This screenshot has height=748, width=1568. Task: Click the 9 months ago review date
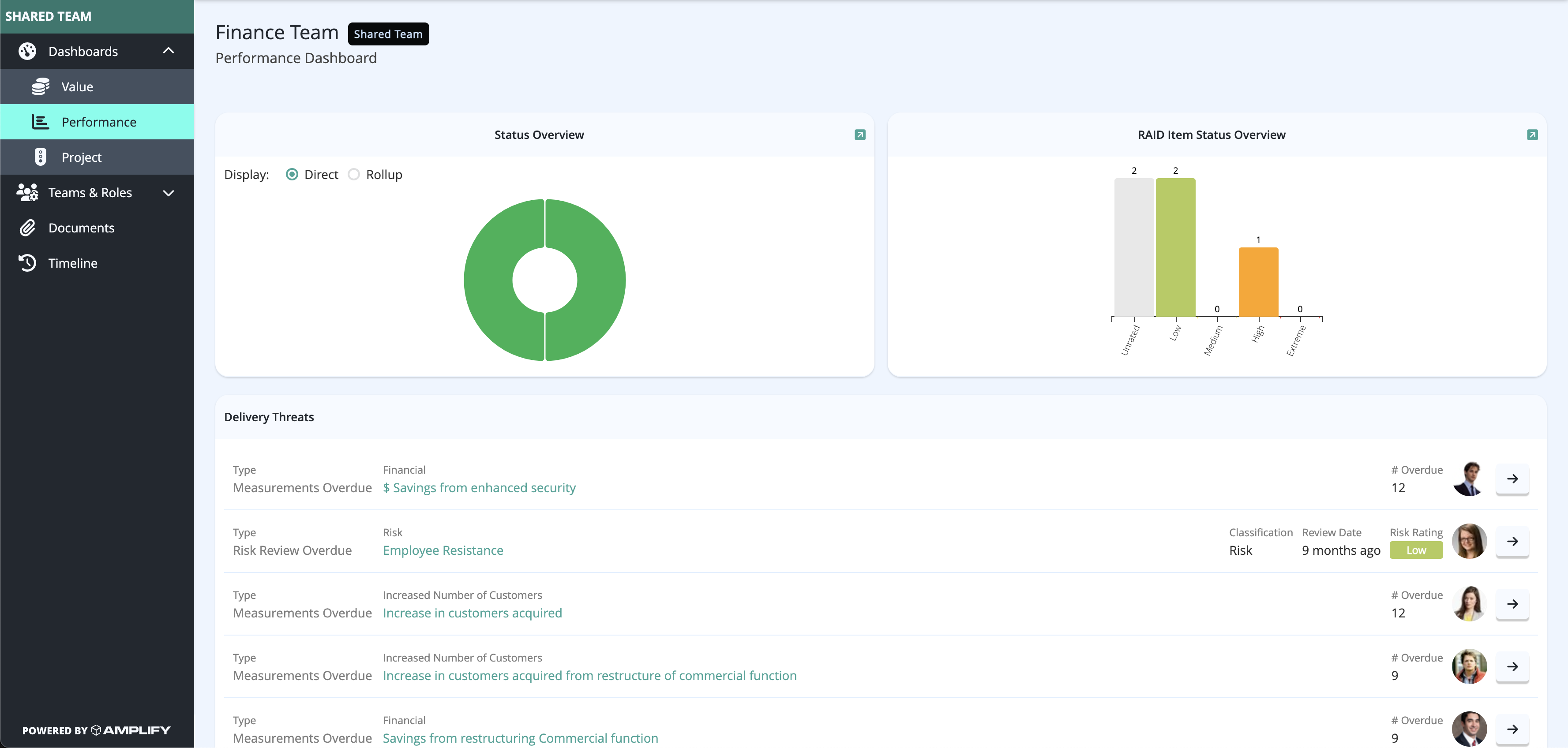coord(1341,551)
